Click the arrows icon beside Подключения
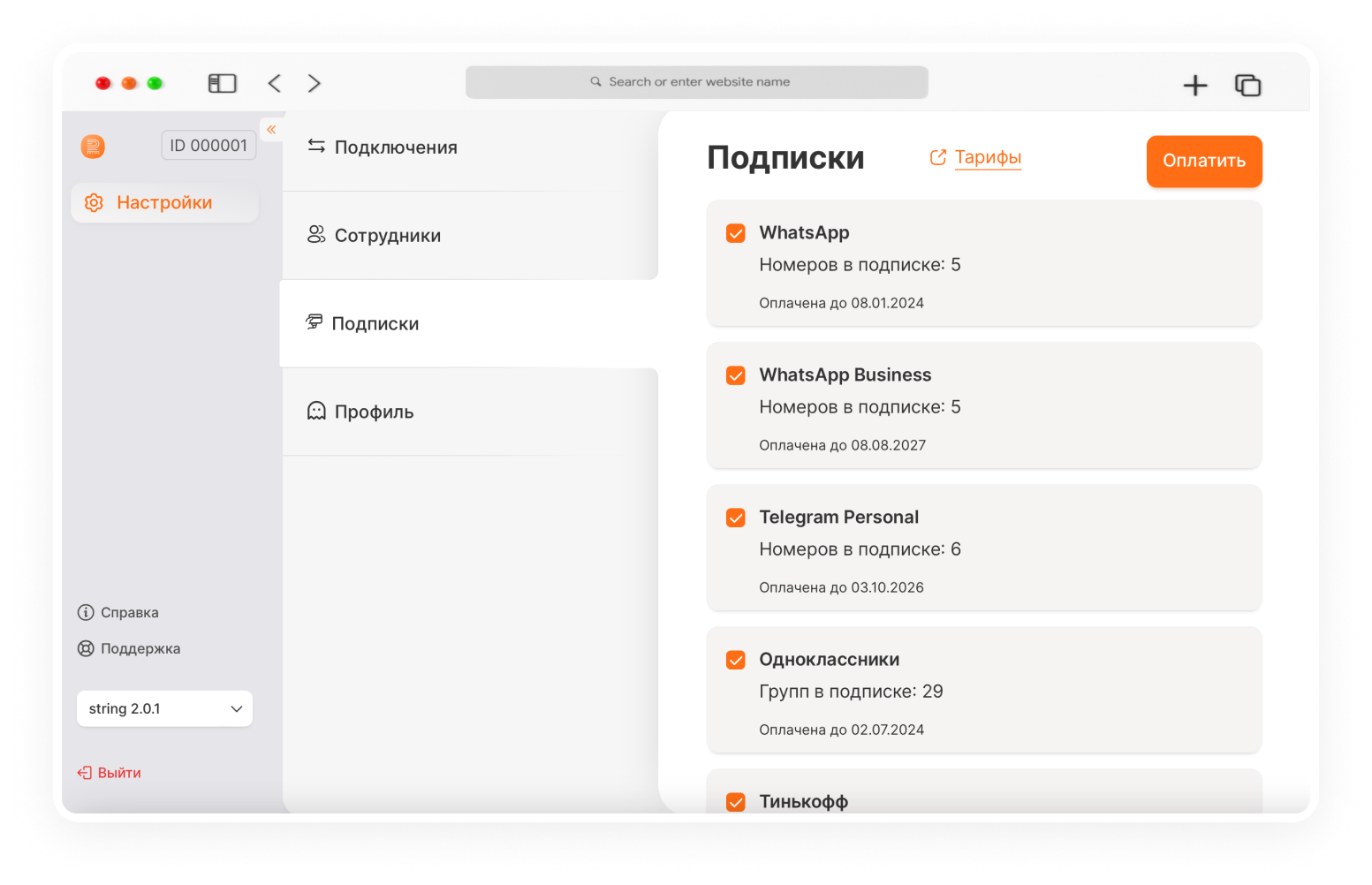 pyautogui.click(x=316, y=147)
